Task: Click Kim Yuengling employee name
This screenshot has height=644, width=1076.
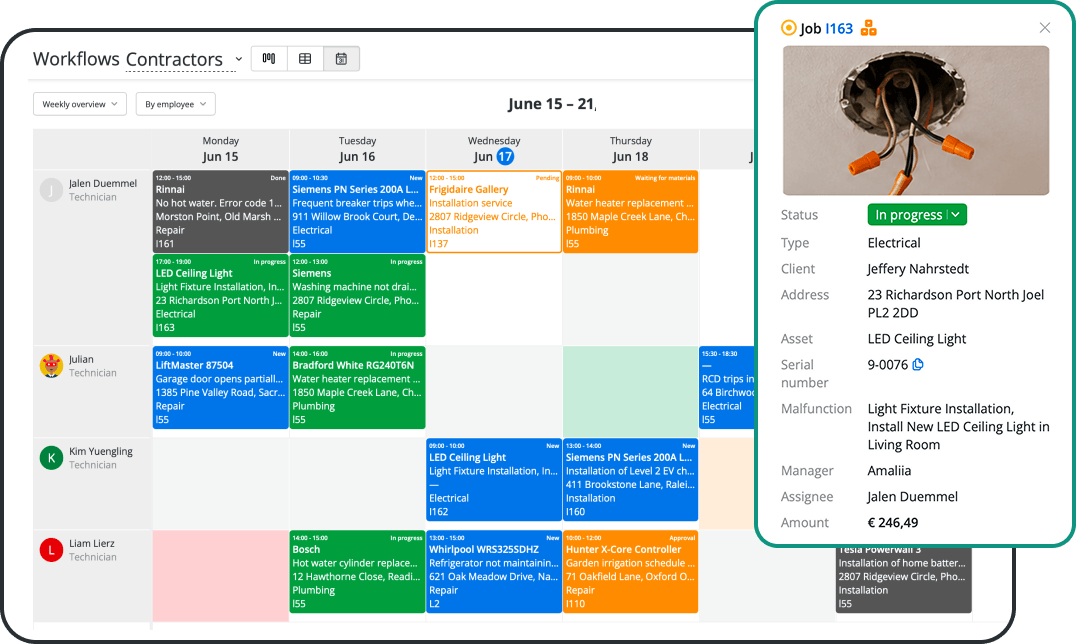Action: (101, 451)
